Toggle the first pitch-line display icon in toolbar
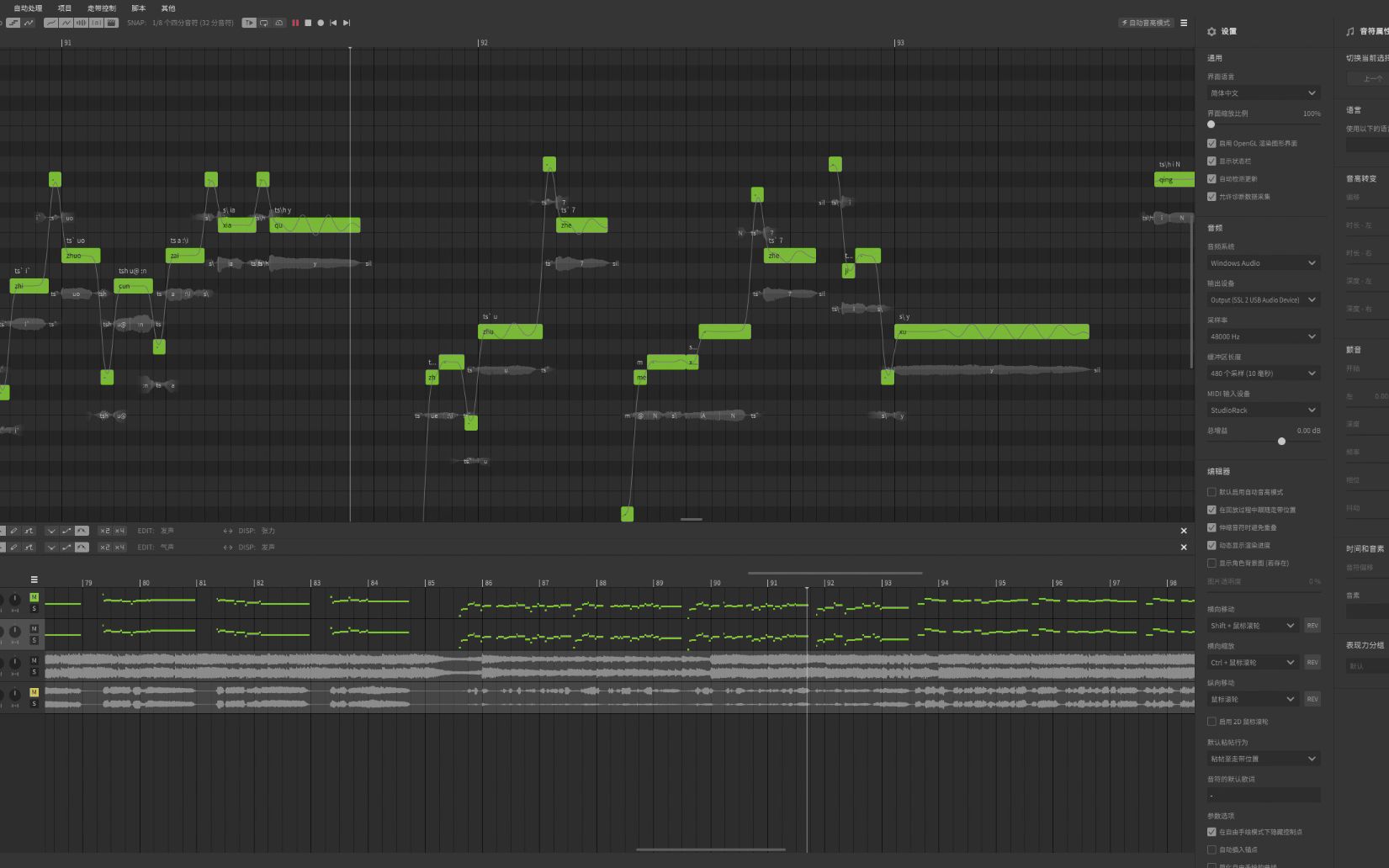1389x868 pixels. 51,23
